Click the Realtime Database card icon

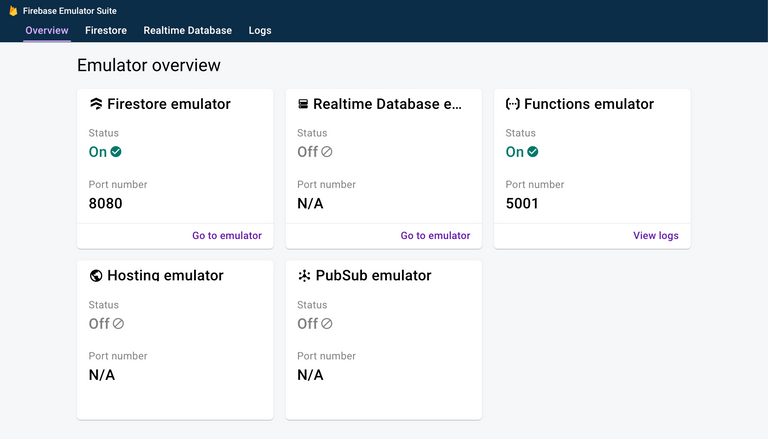[x=303, y=104]
